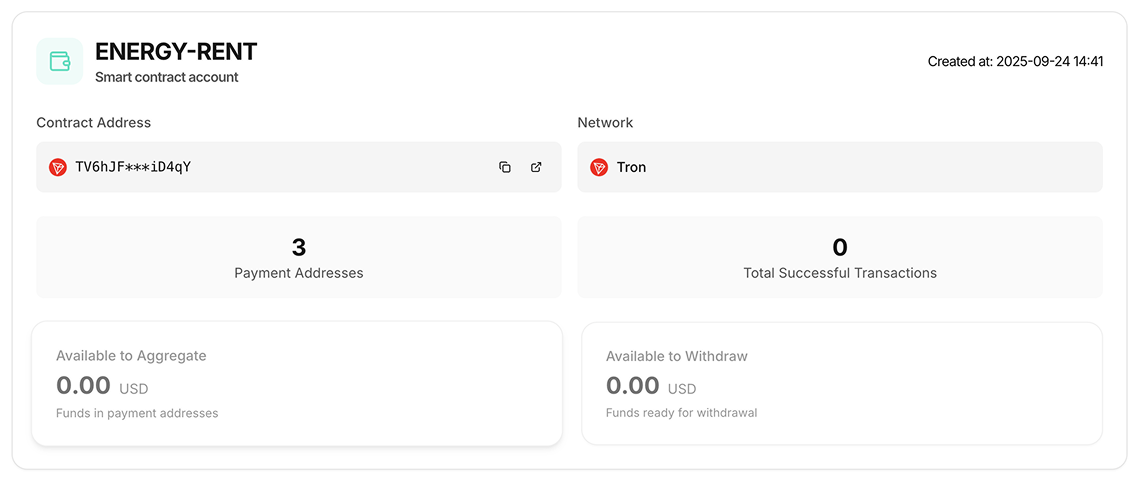Click the Smart contract account subtitle
The height and width of the screenshot is (481, 1139).
(166, 77)
